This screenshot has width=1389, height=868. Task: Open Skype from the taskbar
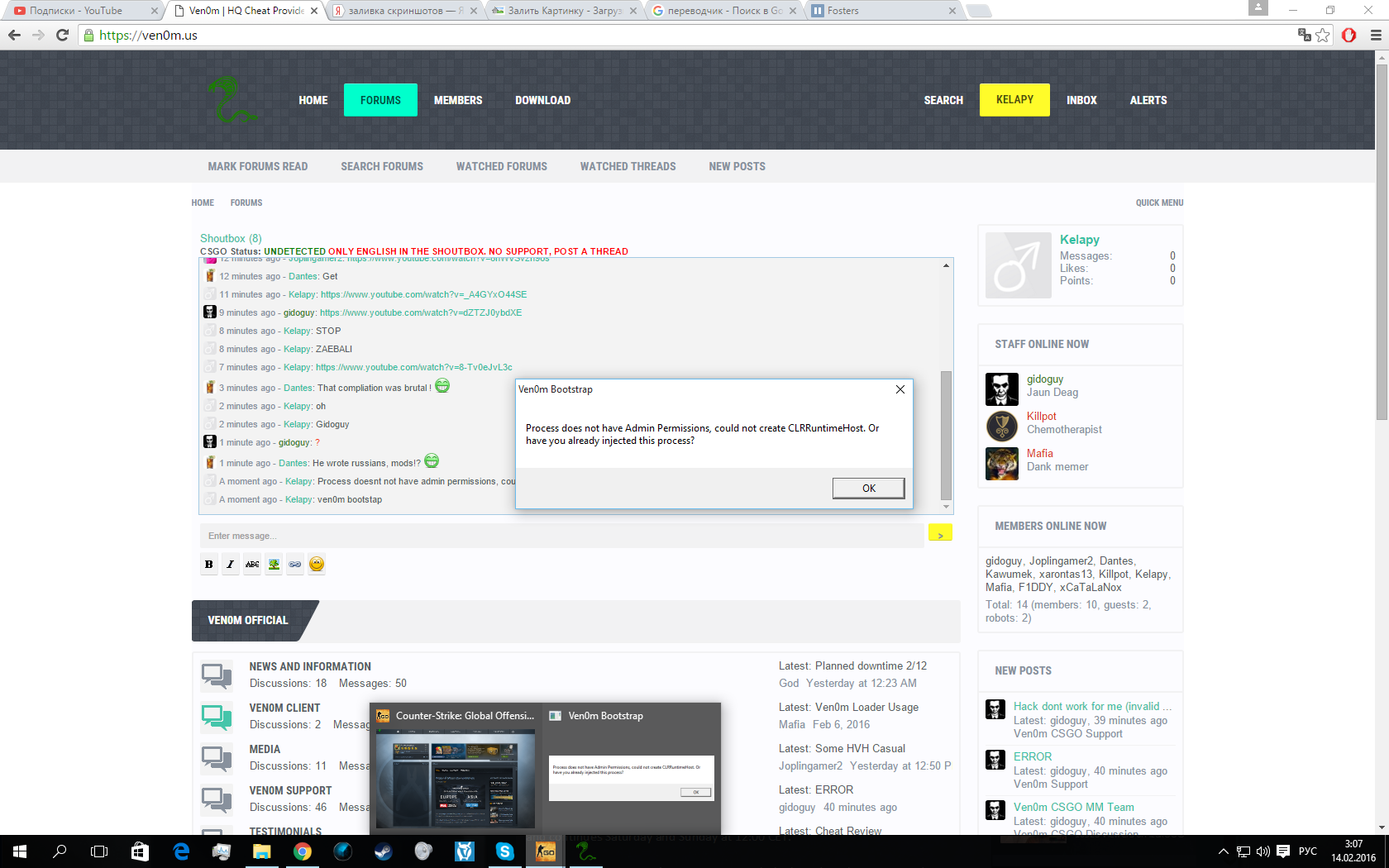504,851
